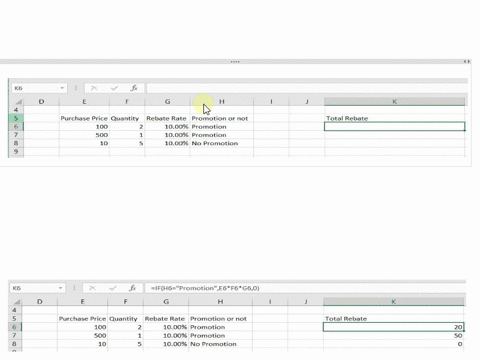Select row 9 header in upper sheet

pos(16,152)
